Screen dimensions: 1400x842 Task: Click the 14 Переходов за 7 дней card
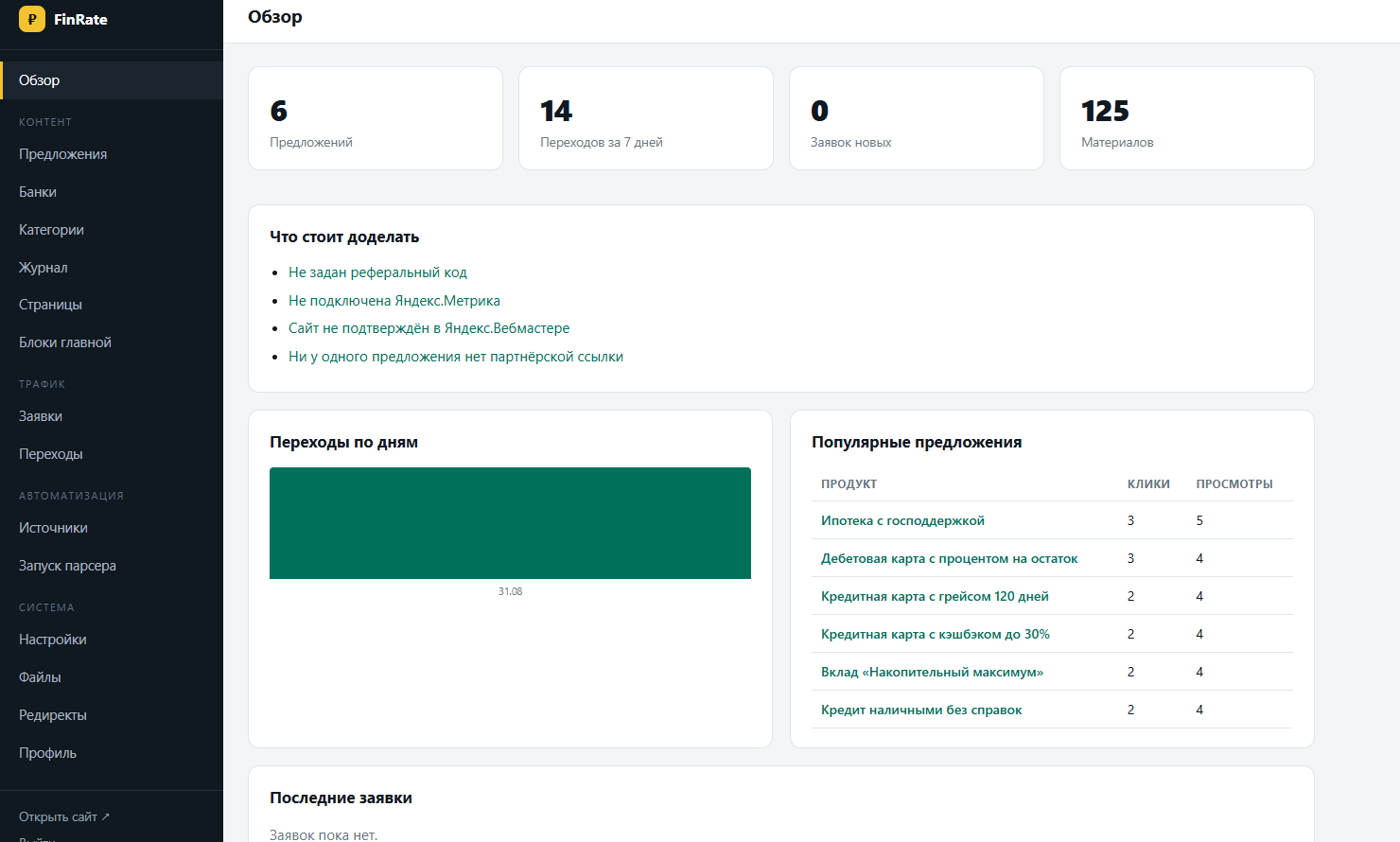(x=646, y=118)
